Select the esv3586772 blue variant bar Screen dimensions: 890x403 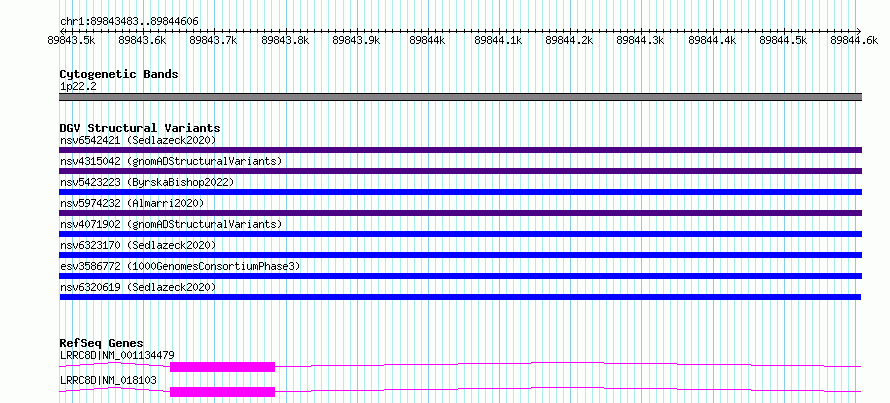[x=460, y=276]
